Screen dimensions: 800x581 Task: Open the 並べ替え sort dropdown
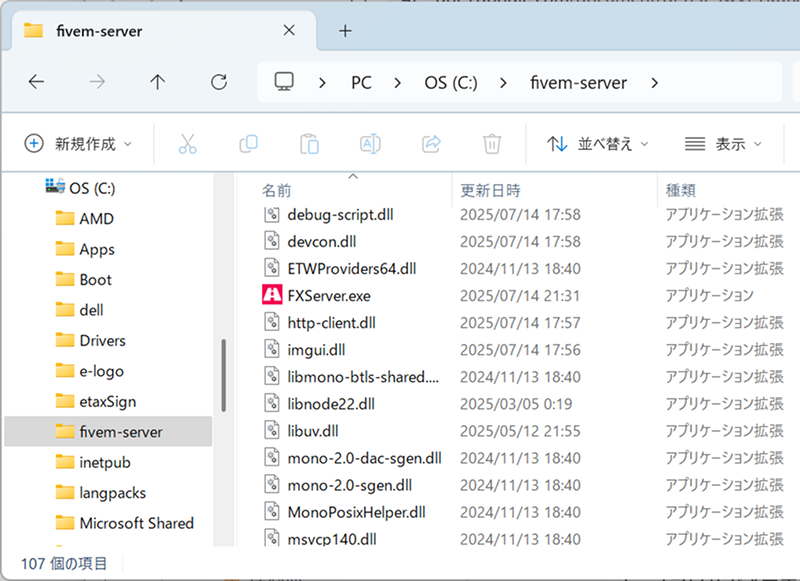click(597, 144)
